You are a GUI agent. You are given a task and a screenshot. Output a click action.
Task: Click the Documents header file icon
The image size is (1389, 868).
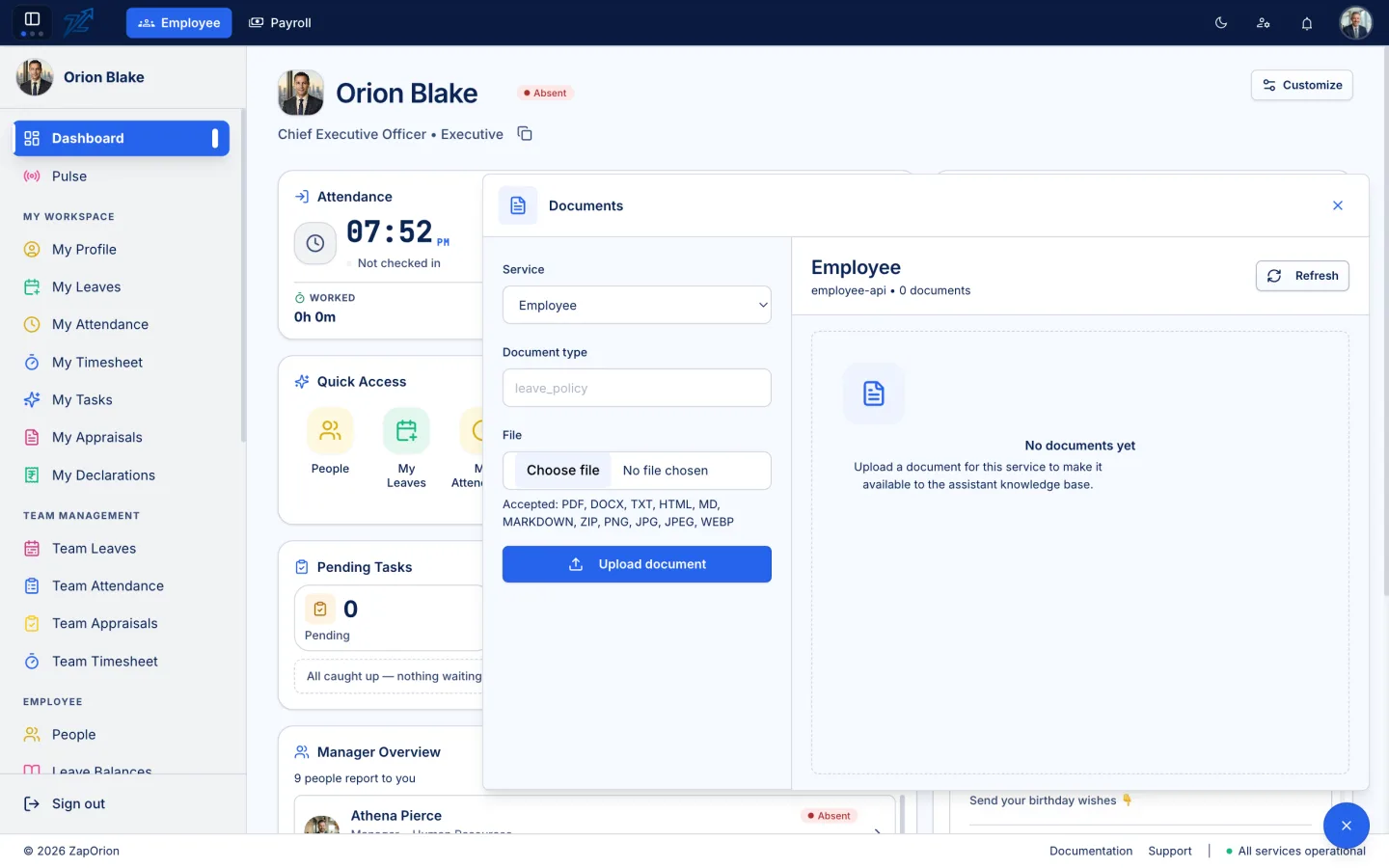pos(518,205)
